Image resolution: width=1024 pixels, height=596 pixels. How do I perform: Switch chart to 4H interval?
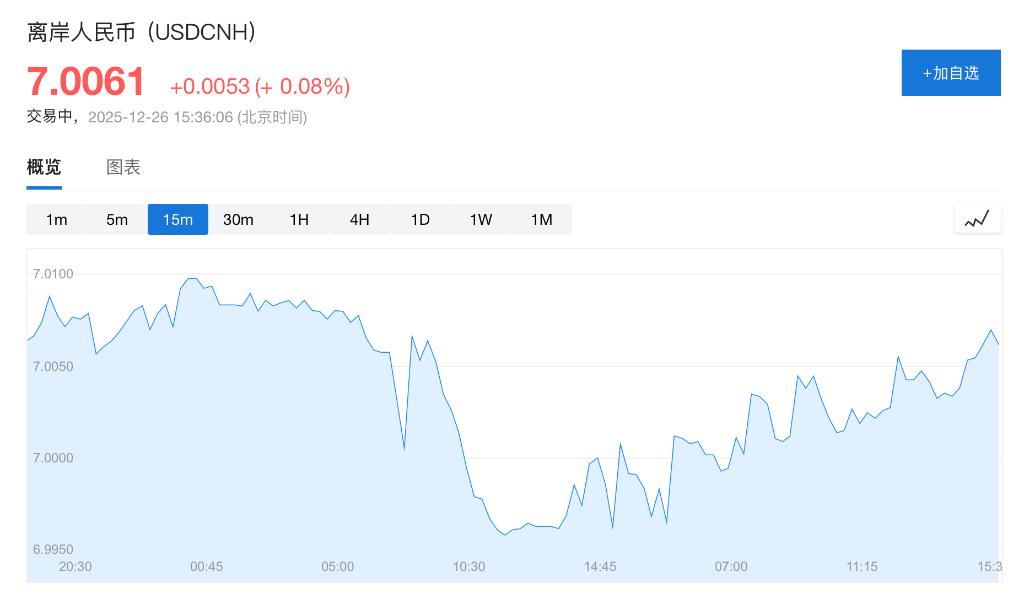[x=360, y=219]
